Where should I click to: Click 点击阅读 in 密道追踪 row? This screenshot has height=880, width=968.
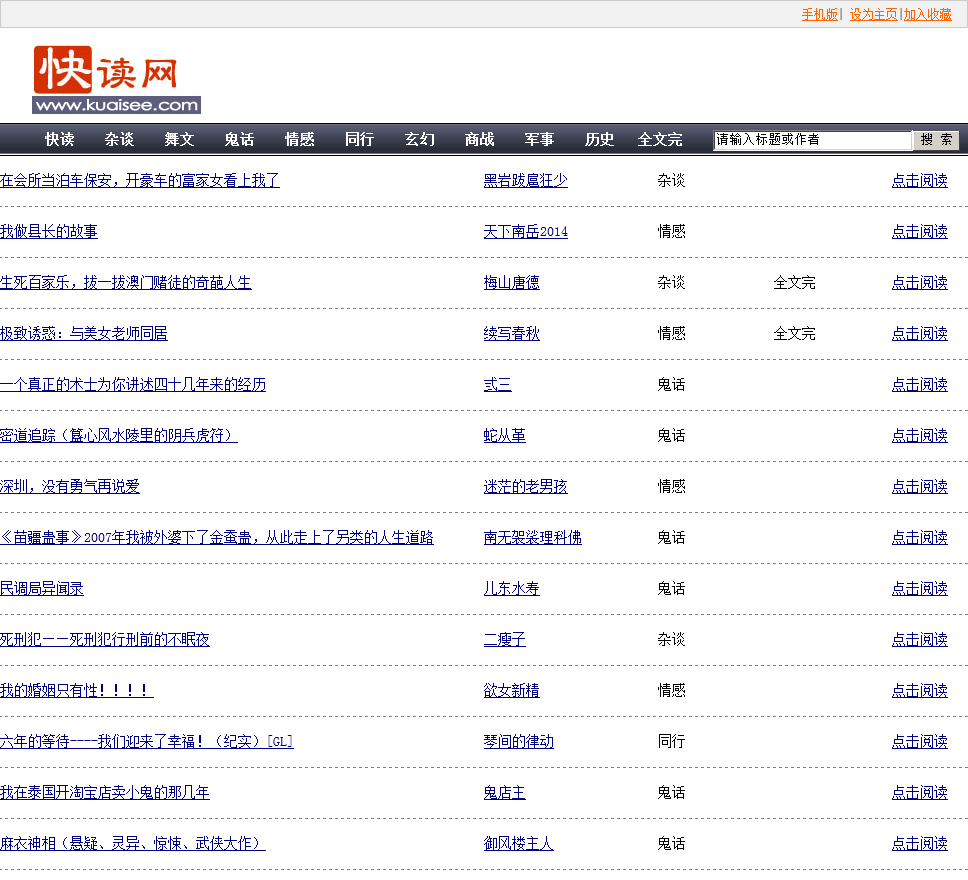919,435
